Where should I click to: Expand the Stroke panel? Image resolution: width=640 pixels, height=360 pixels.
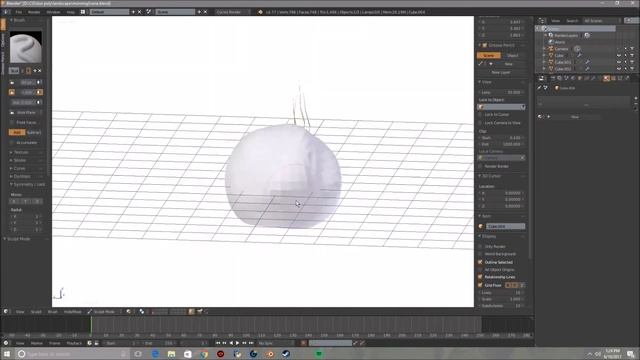20,160
